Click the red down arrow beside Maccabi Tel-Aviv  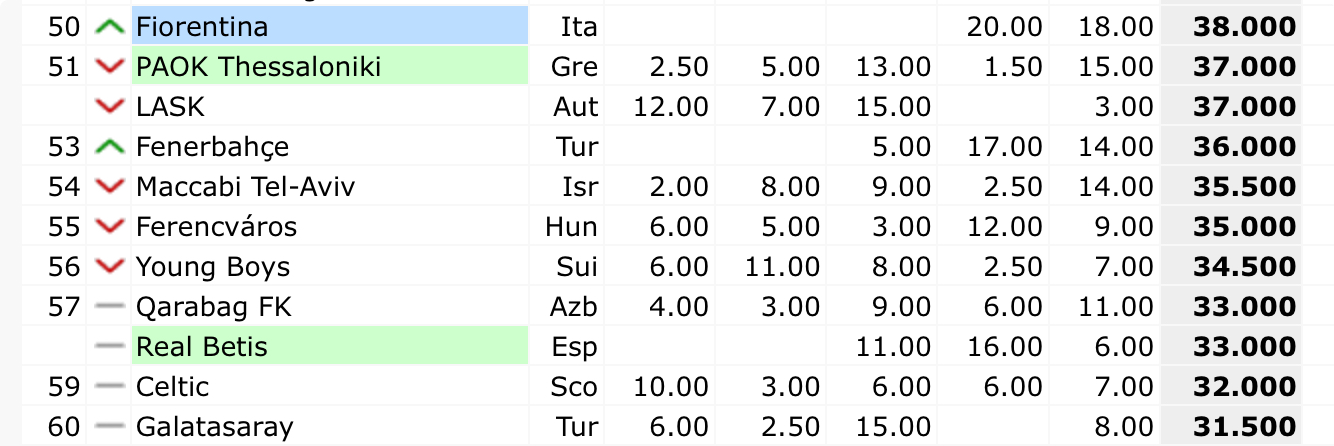[x=108, y=187]
